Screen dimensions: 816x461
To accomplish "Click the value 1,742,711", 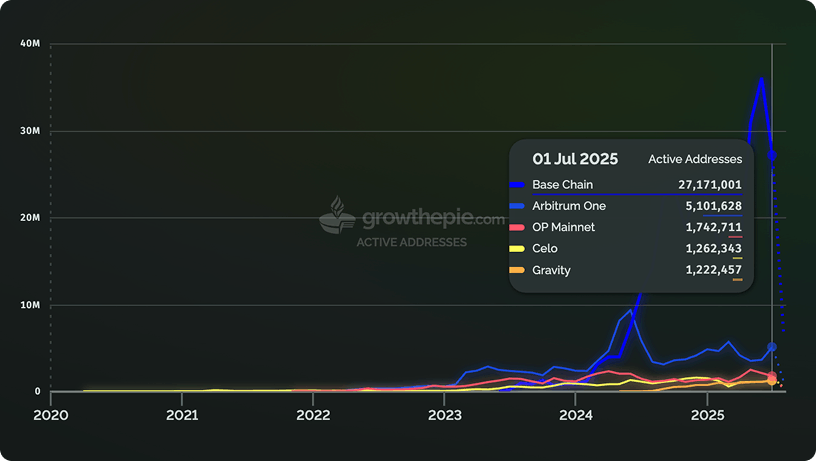I will (x=713, y=227).
